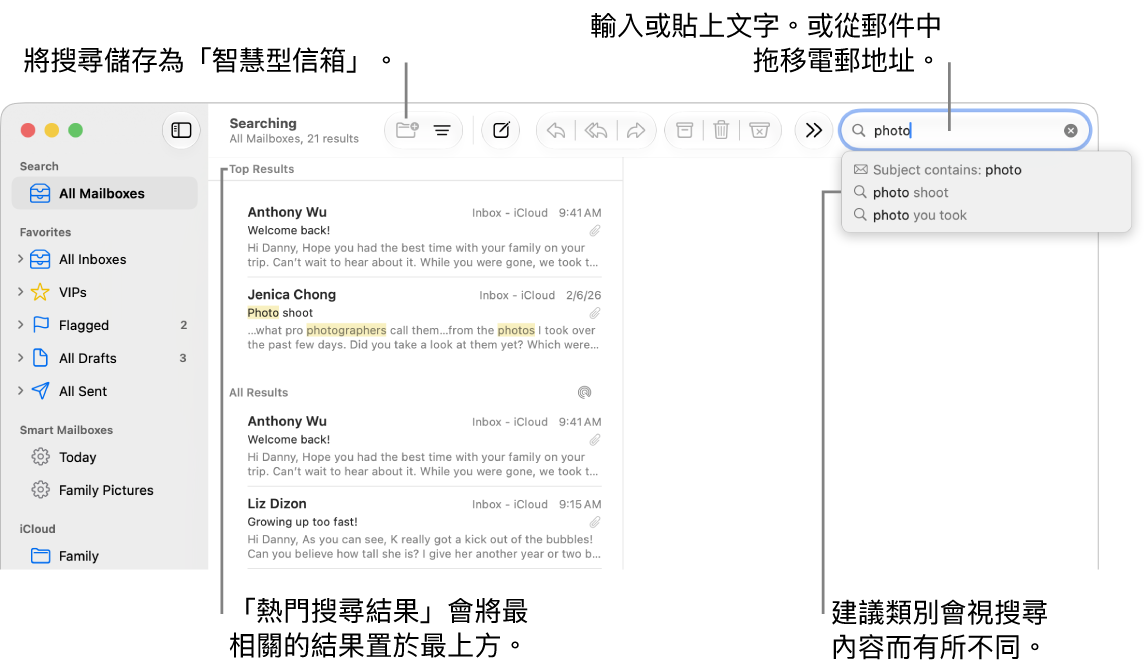Expand the VIPs disclosure arrow
Screen dimensions: 1144x668
[20, 292]
